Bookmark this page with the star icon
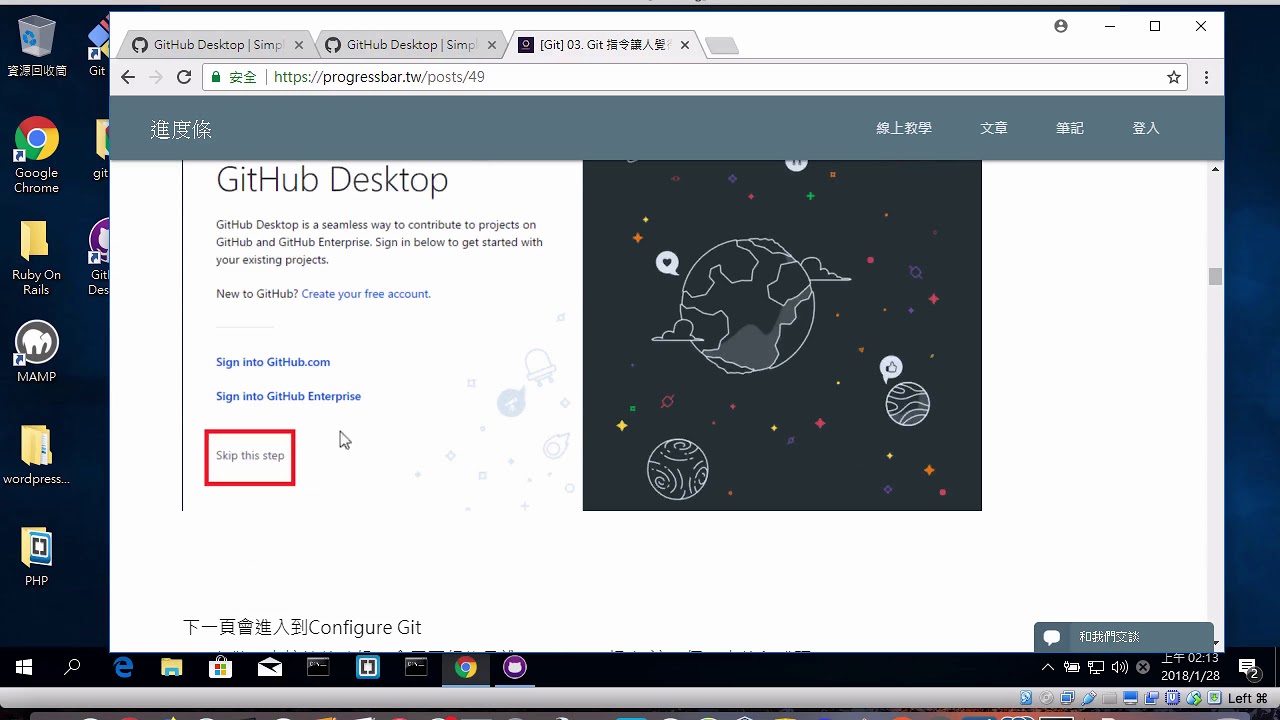Screen dimensions: 1280x720 point(1174,77)
